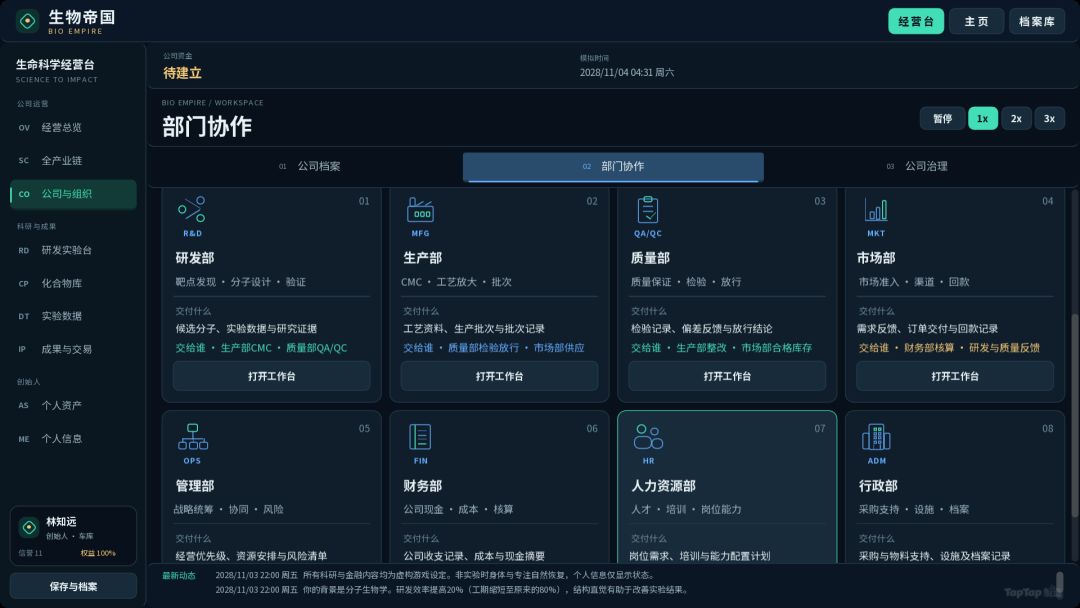The width and height of the screenshot is (1080, 608).
Task: Open 实验数据 in the sidebar
Action: (73, 316)
